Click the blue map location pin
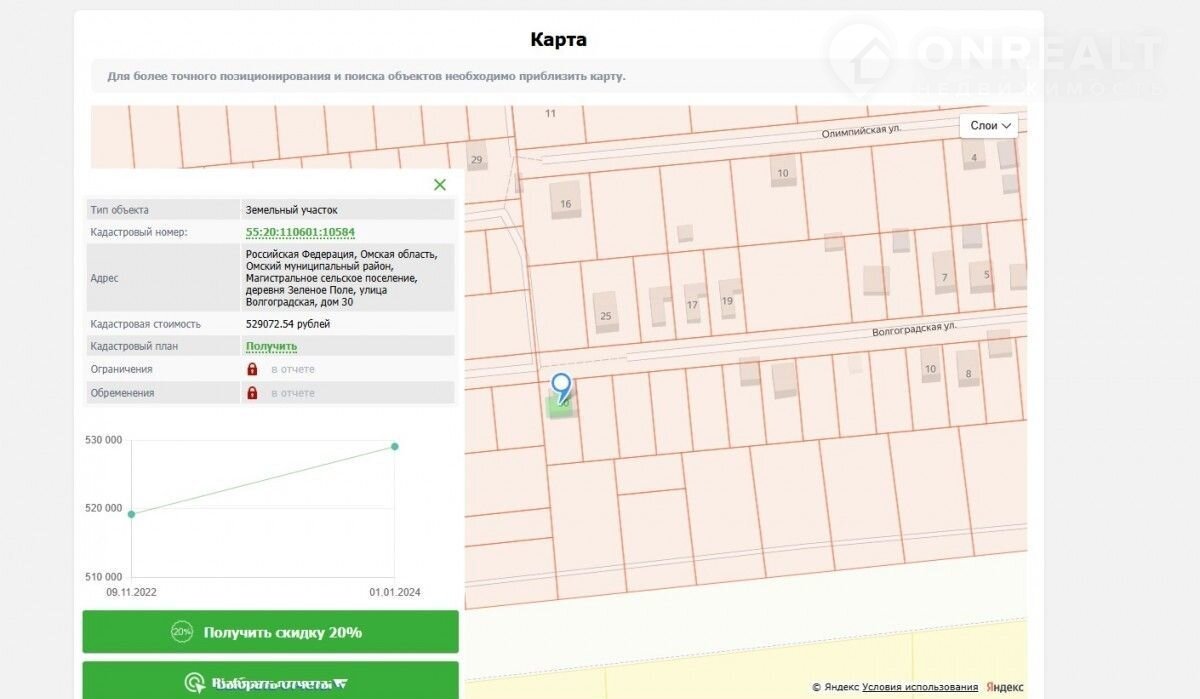This screenshot has width=1200, height=699. (x=562, y=386)
